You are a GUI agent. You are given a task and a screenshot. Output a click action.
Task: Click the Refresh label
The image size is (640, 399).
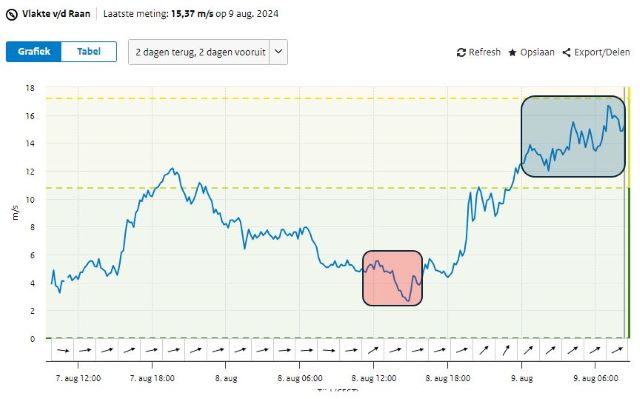(484, 52)
